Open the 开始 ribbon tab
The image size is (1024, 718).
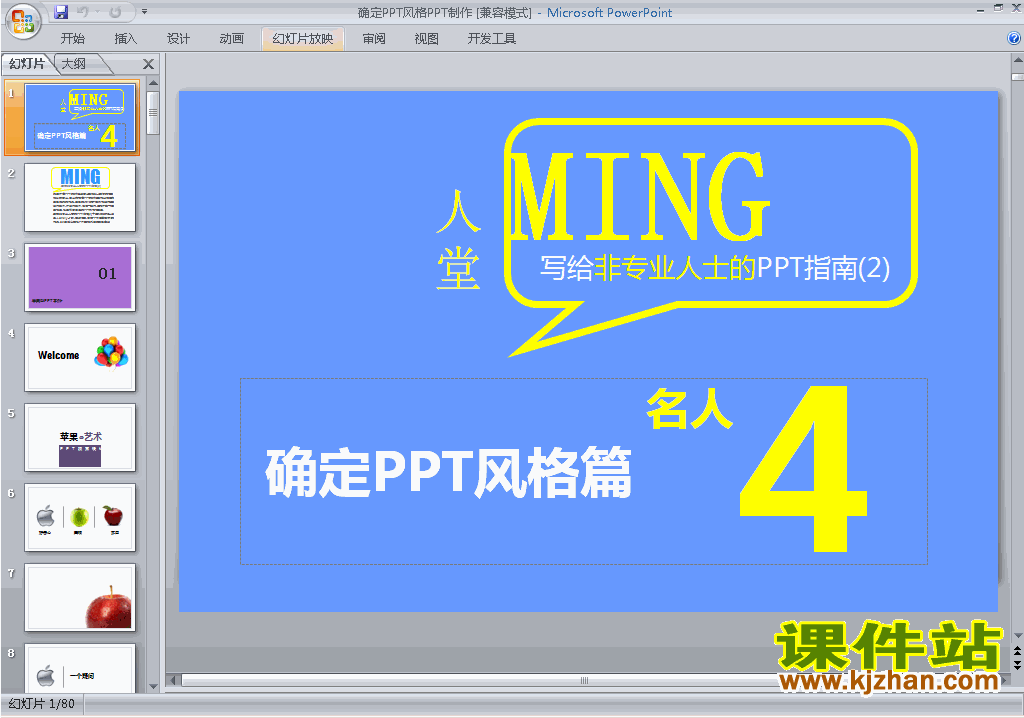[x=72, y=39]
